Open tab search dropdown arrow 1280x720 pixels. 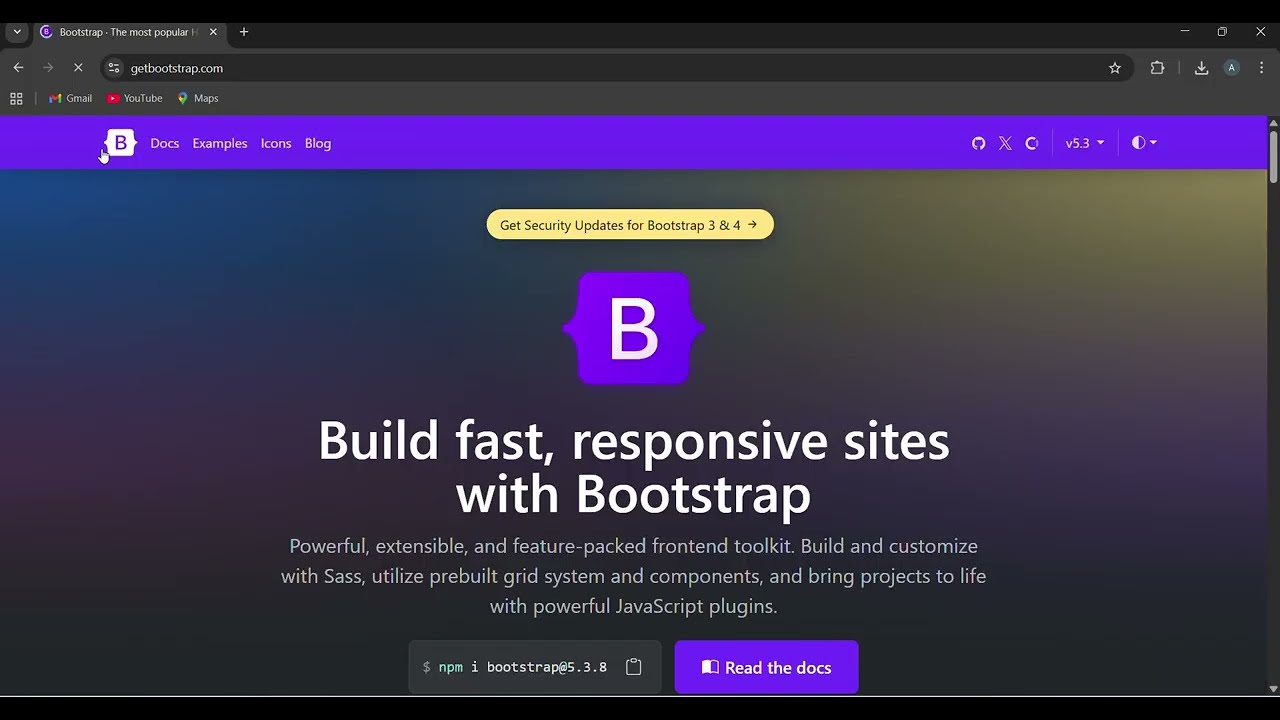point(17,32)
